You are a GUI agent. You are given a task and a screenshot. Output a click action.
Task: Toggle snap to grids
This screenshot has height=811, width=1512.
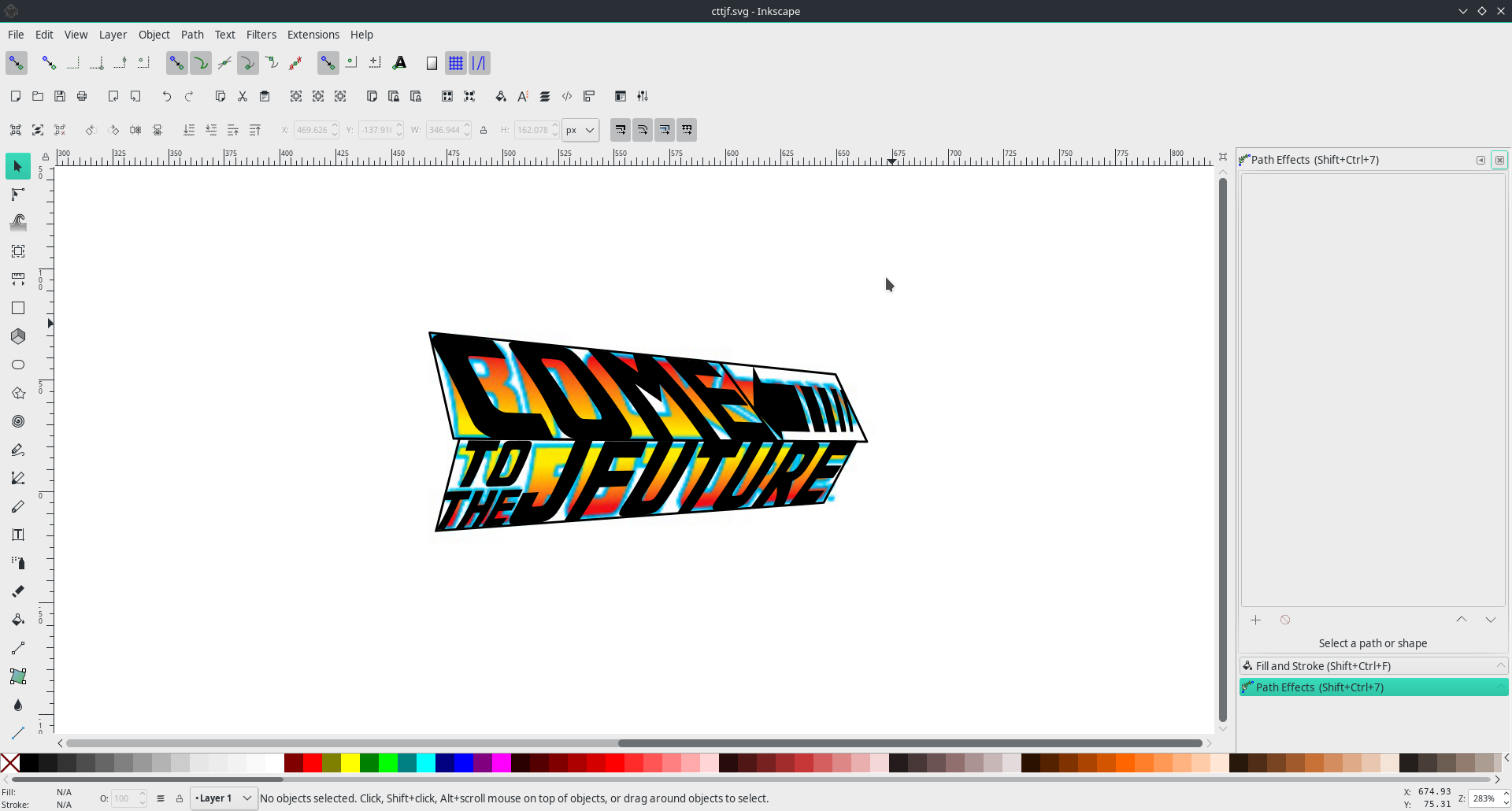[x=456, y=63]
